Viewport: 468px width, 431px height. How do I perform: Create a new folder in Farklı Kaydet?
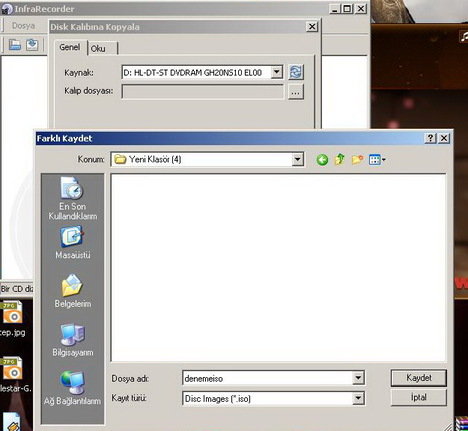pos(357,160)
